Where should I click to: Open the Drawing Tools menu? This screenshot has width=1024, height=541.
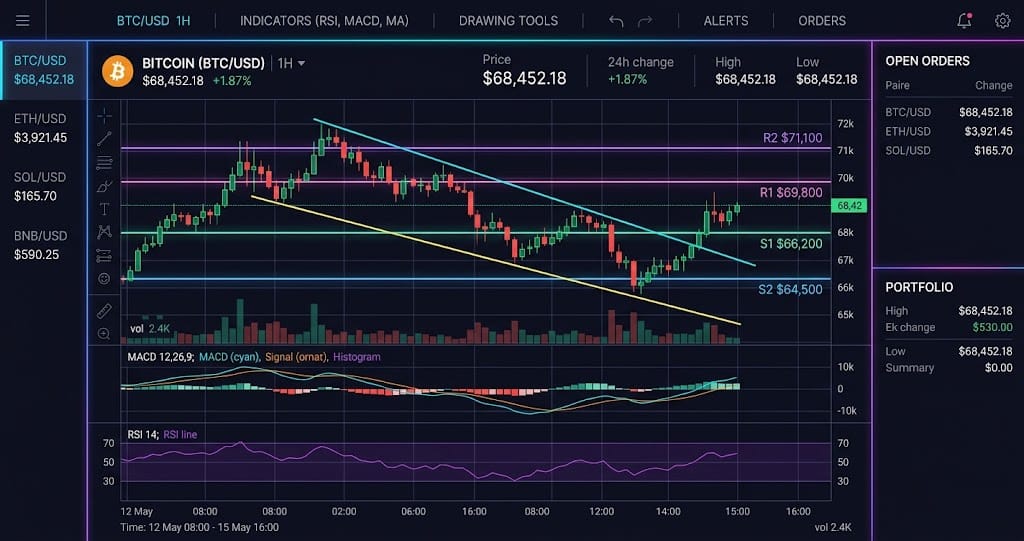508,21
